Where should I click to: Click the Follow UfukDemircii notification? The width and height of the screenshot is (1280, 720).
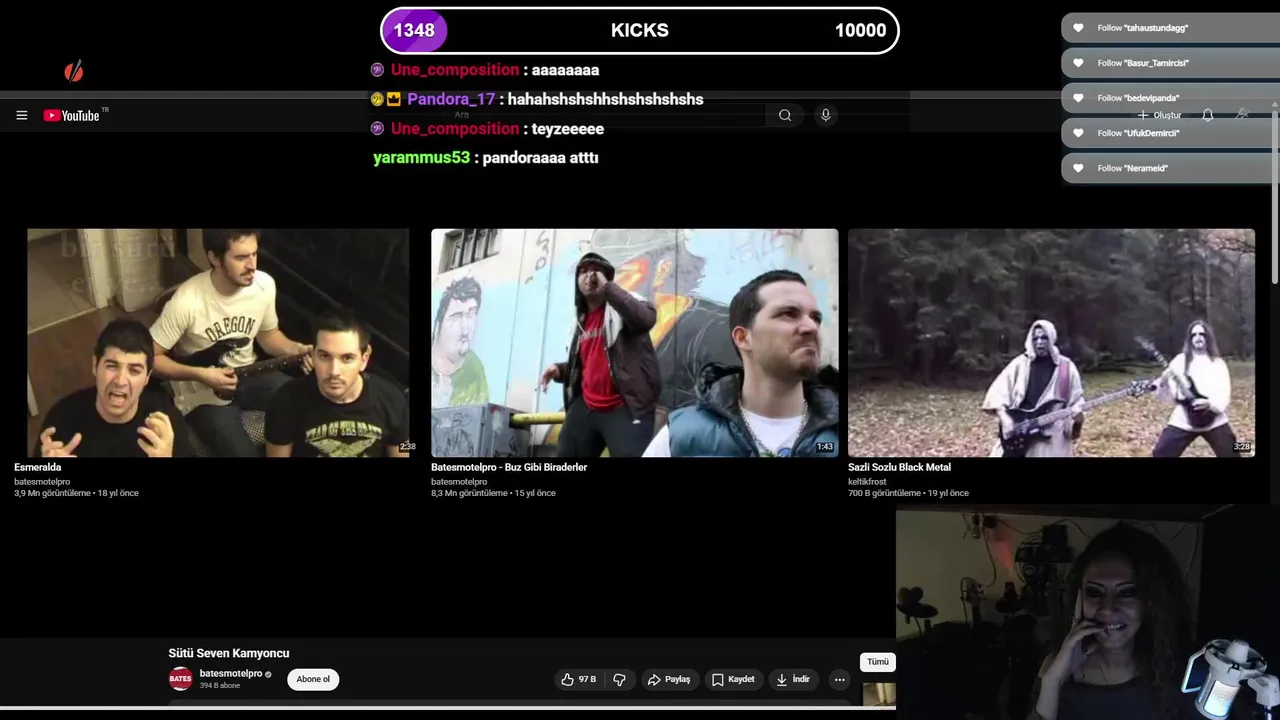coord(1168,133)
